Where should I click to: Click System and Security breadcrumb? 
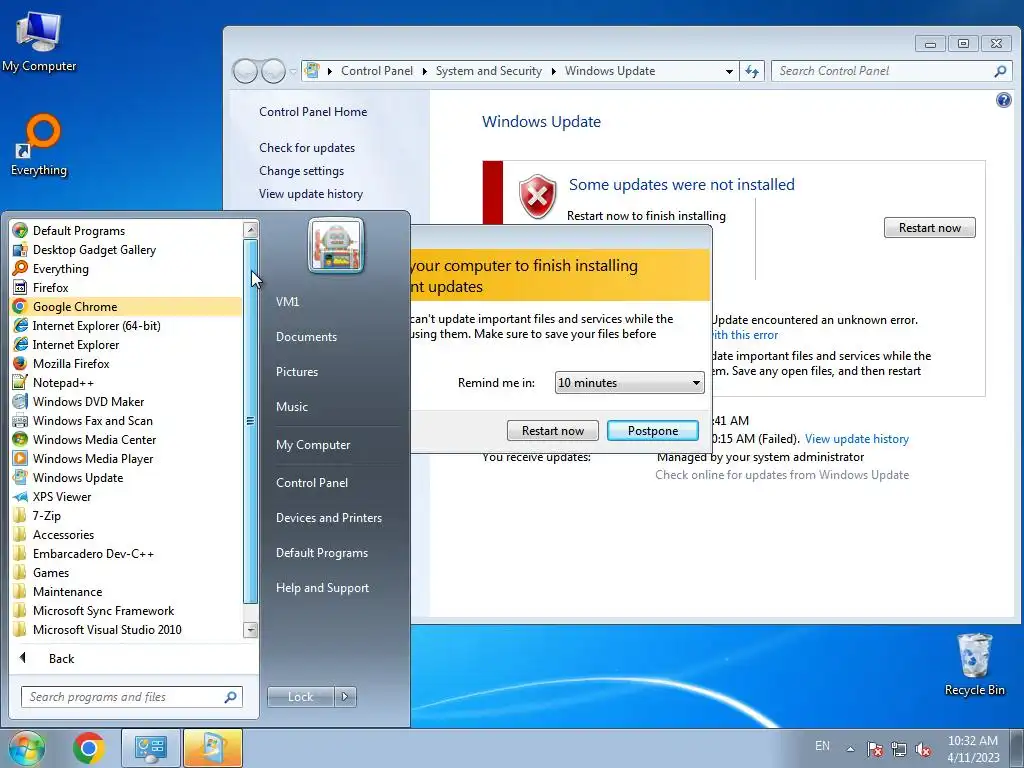tap(488, 71)
